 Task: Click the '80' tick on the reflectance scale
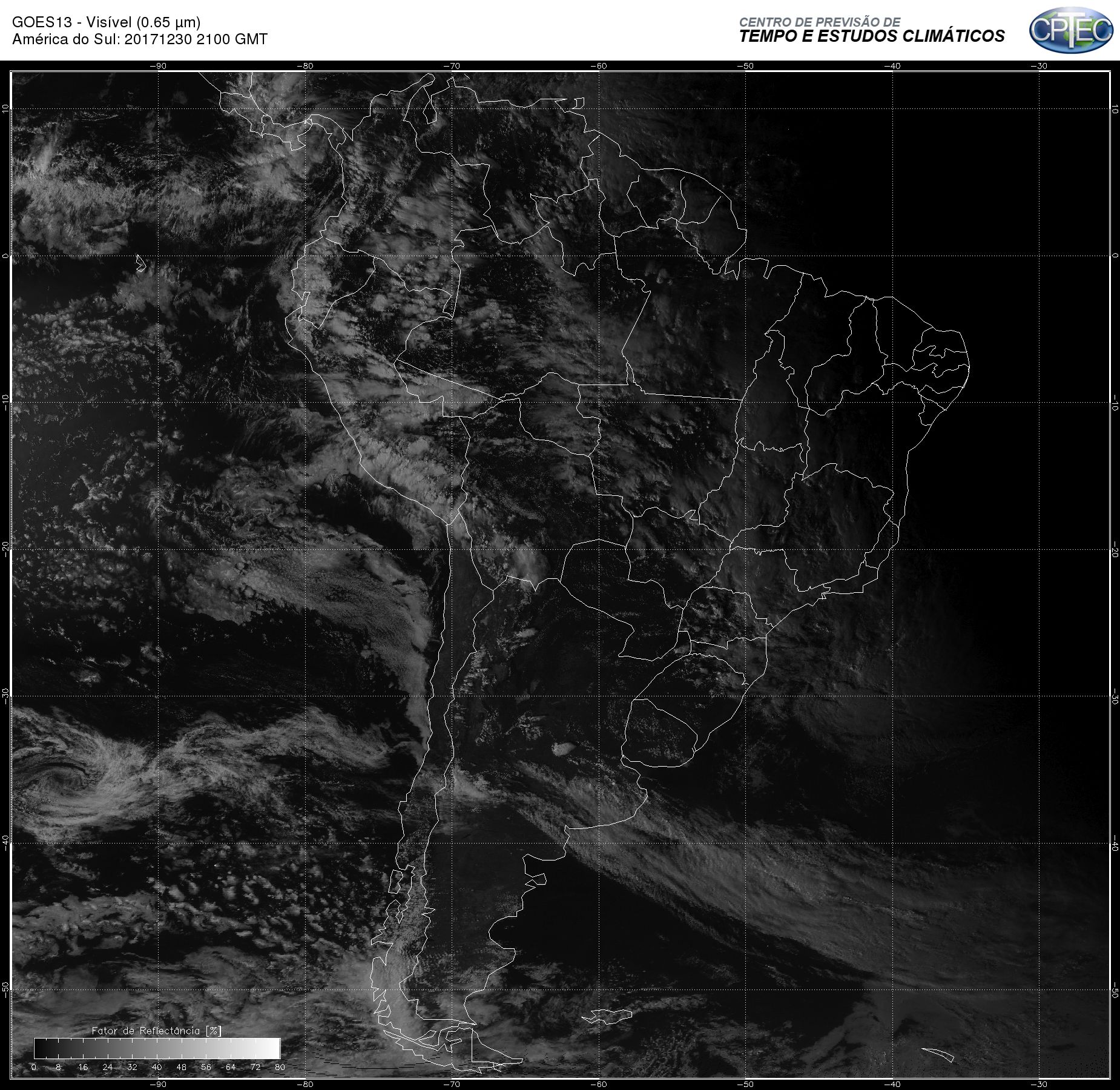tap(280, 1067)
